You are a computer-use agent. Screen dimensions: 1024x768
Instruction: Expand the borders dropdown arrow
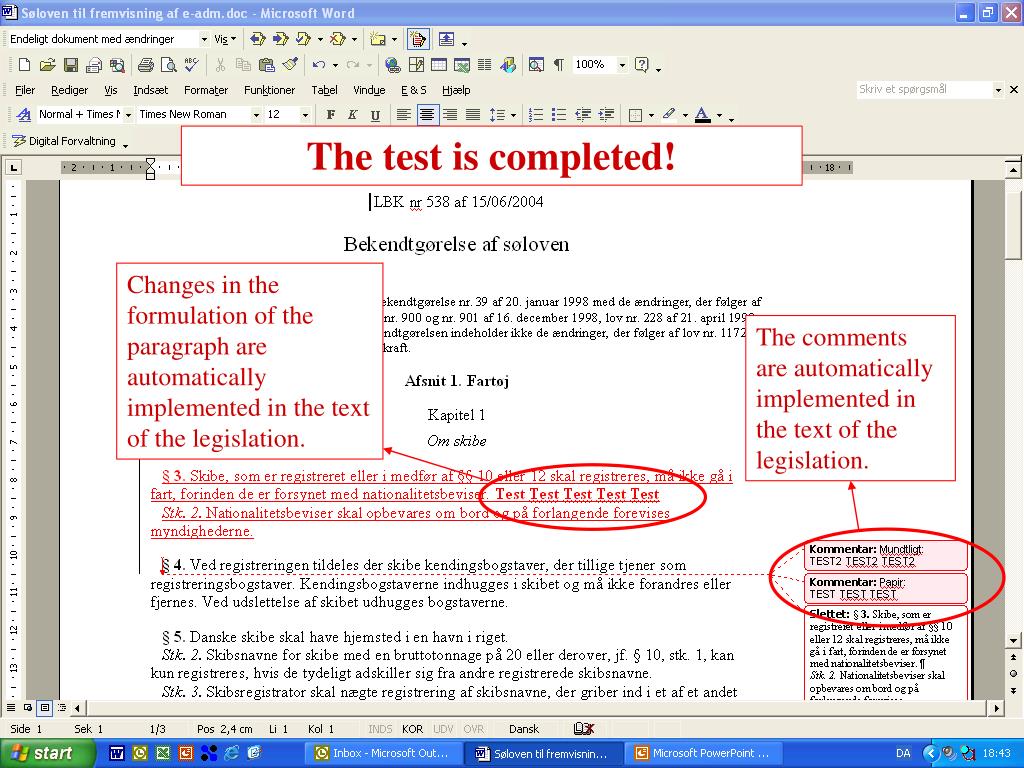tap(651, 116)
